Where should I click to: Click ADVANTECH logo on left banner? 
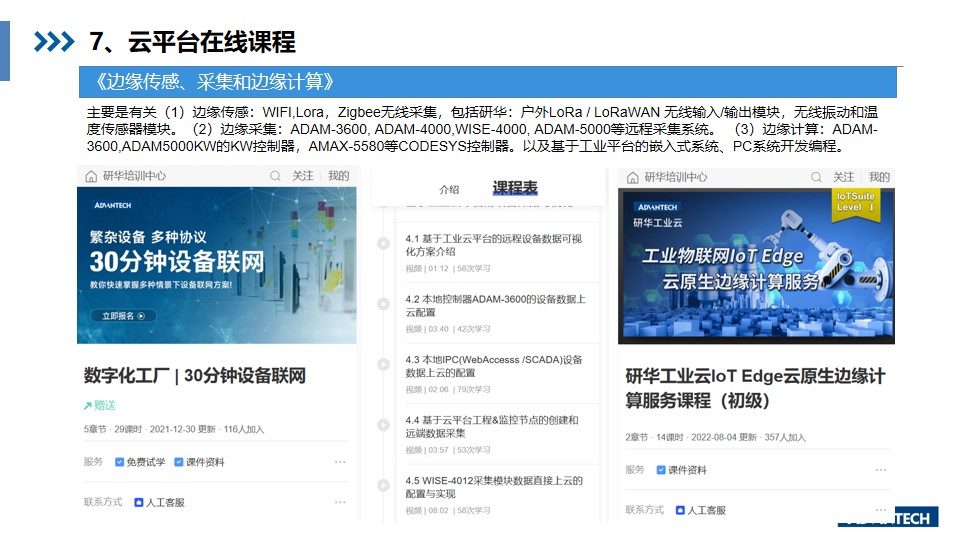point(113,205)
